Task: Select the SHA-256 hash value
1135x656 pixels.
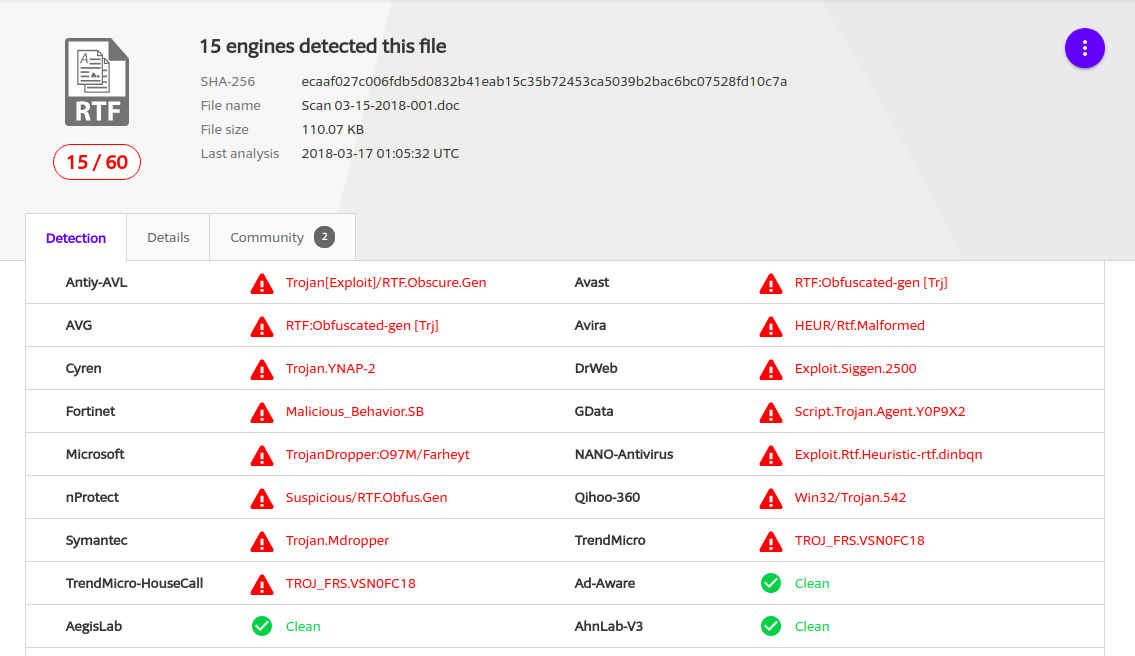Action: (544, 81)
